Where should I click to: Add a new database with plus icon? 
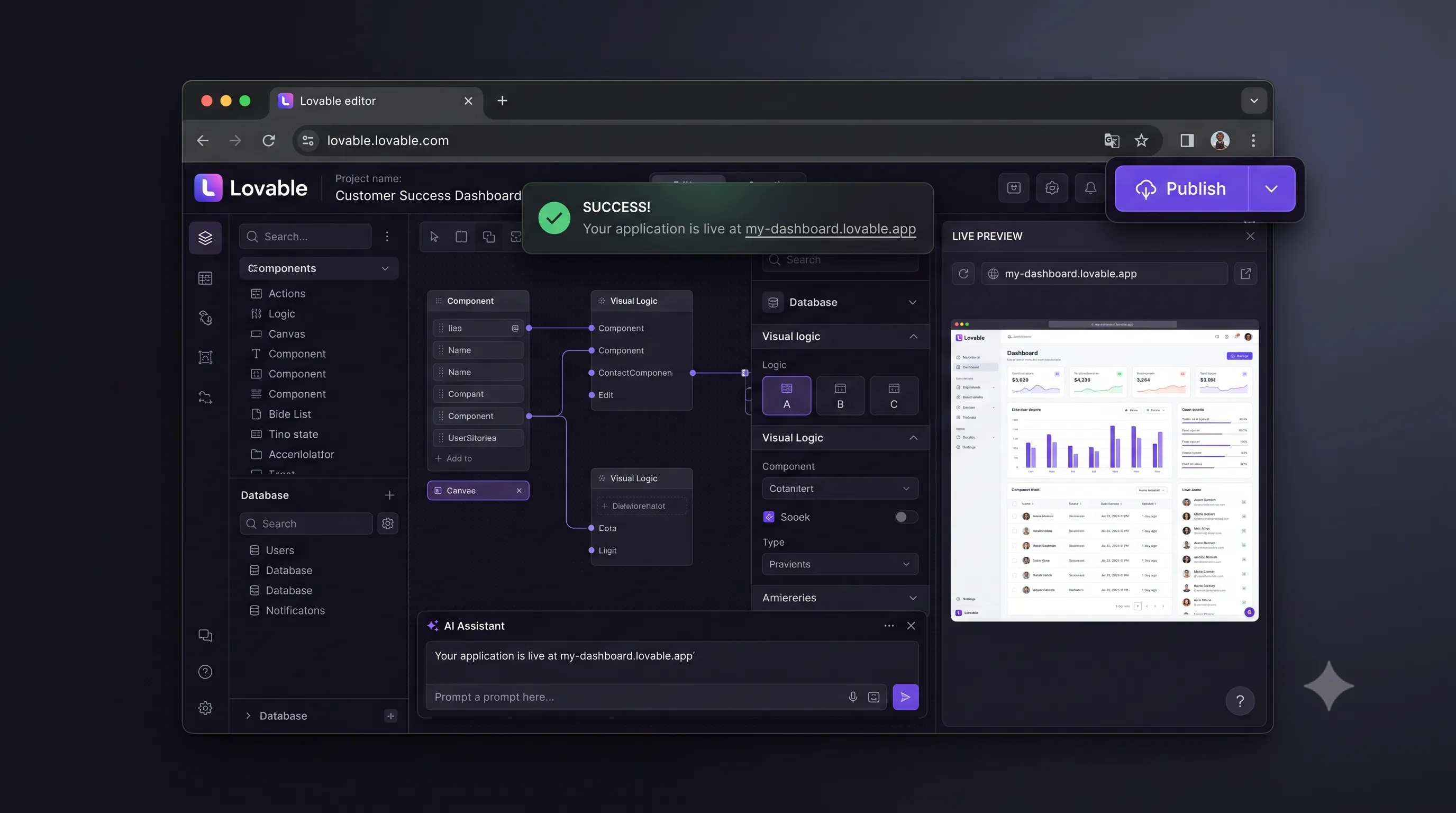(x=389, y=495)
